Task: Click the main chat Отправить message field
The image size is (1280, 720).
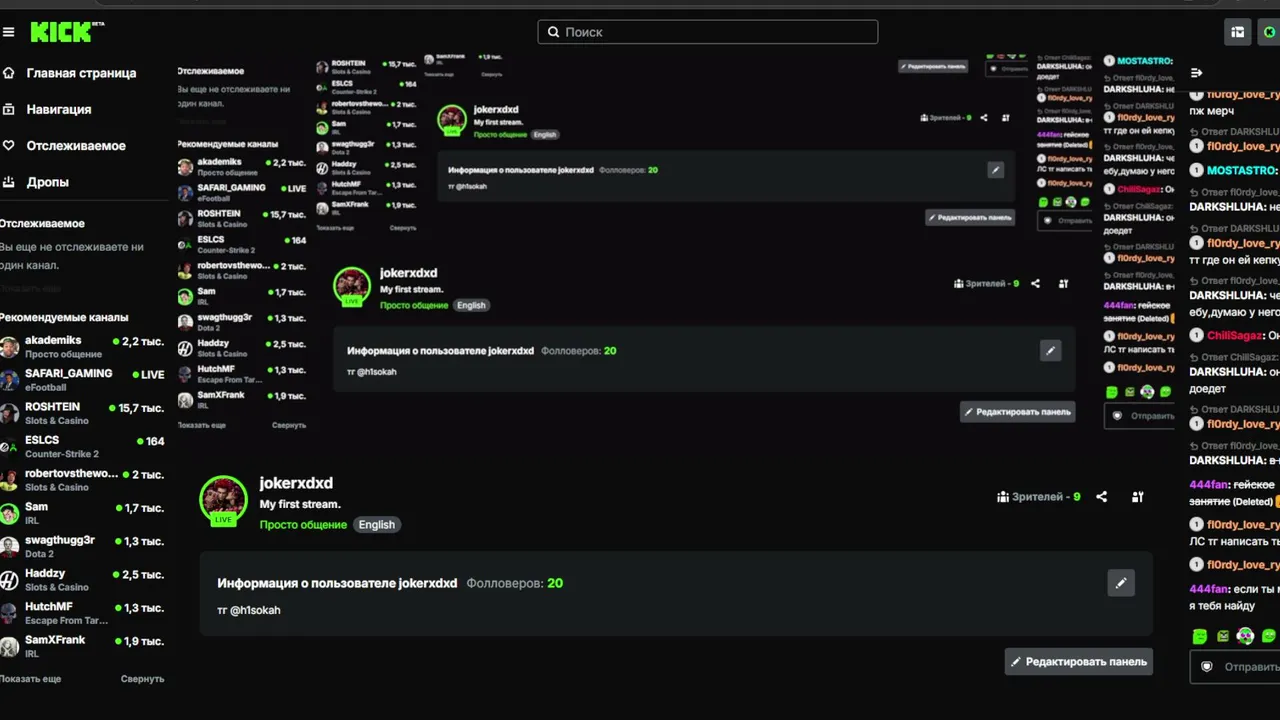Action: 1235,667
